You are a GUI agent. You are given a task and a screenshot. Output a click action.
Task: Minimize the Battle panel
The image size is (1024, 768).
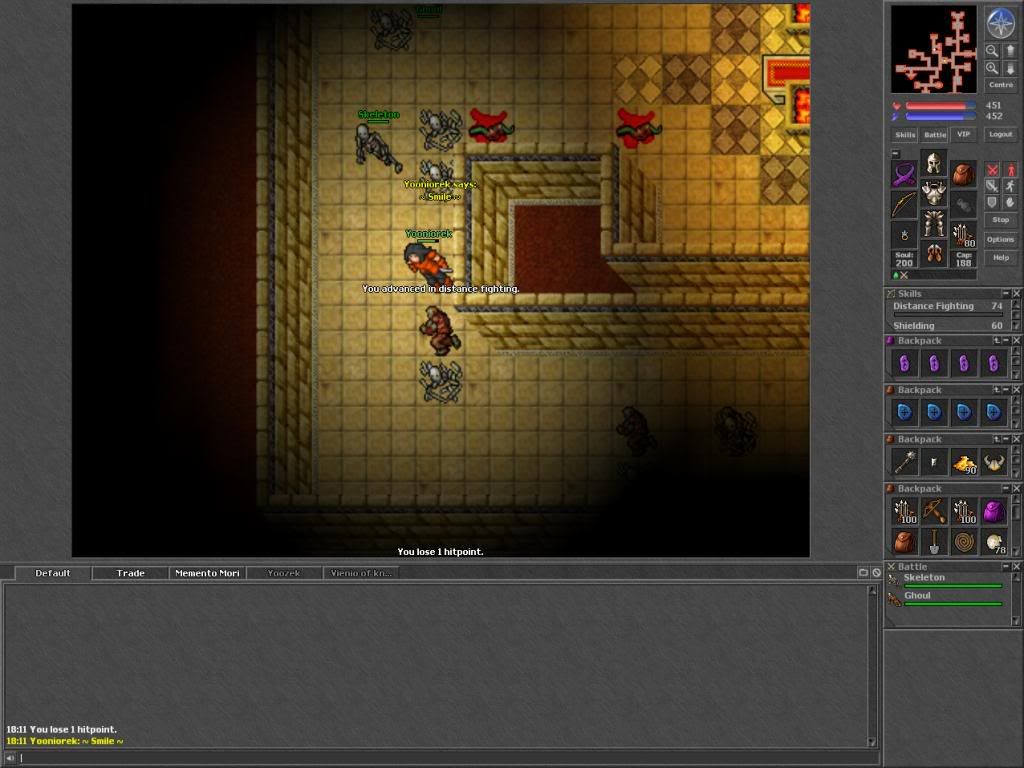tap(1006, 566)
